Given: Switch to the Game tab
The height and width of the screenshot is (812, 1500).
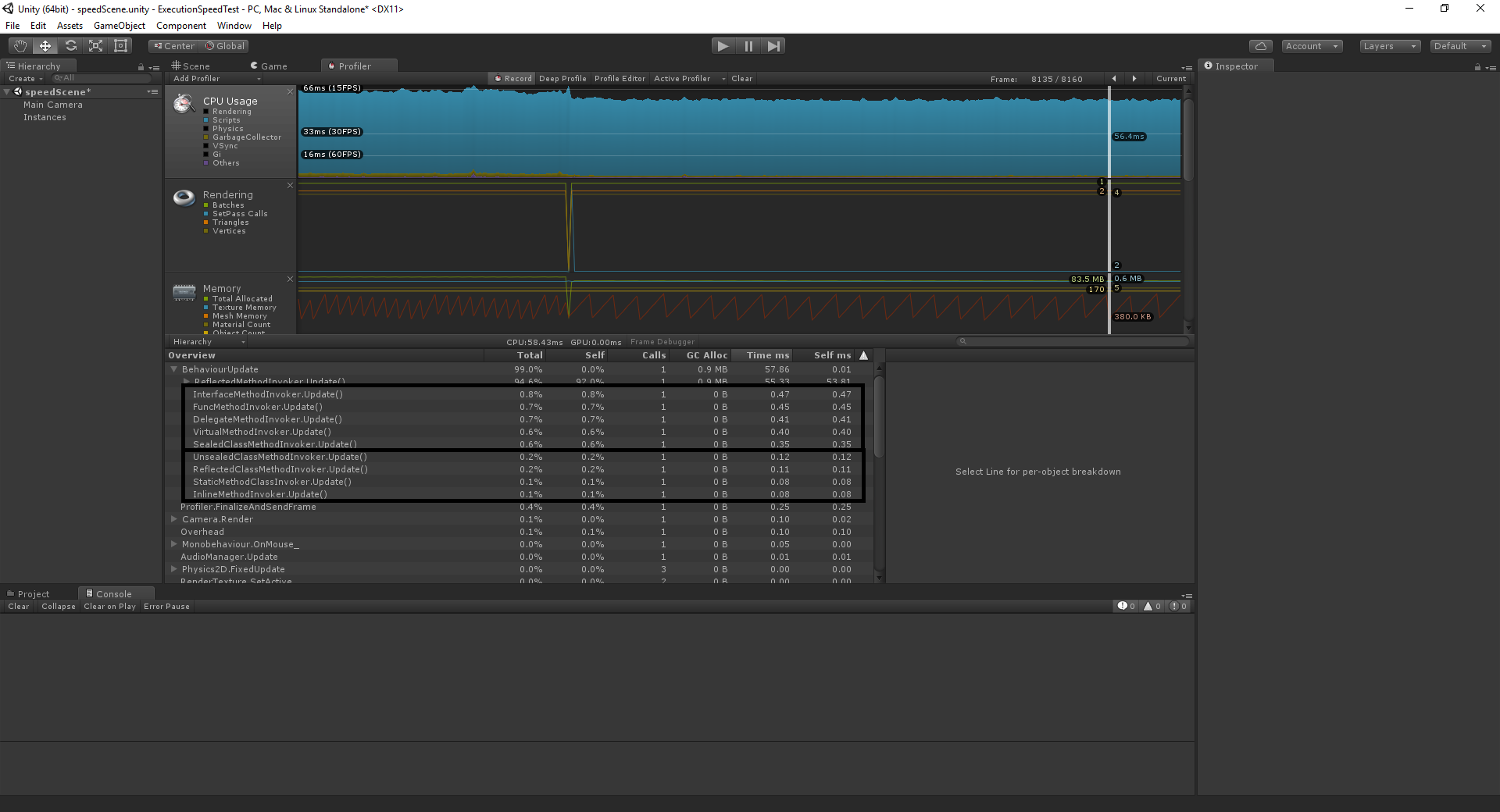Looking at the screenshot, I should 269,66.
